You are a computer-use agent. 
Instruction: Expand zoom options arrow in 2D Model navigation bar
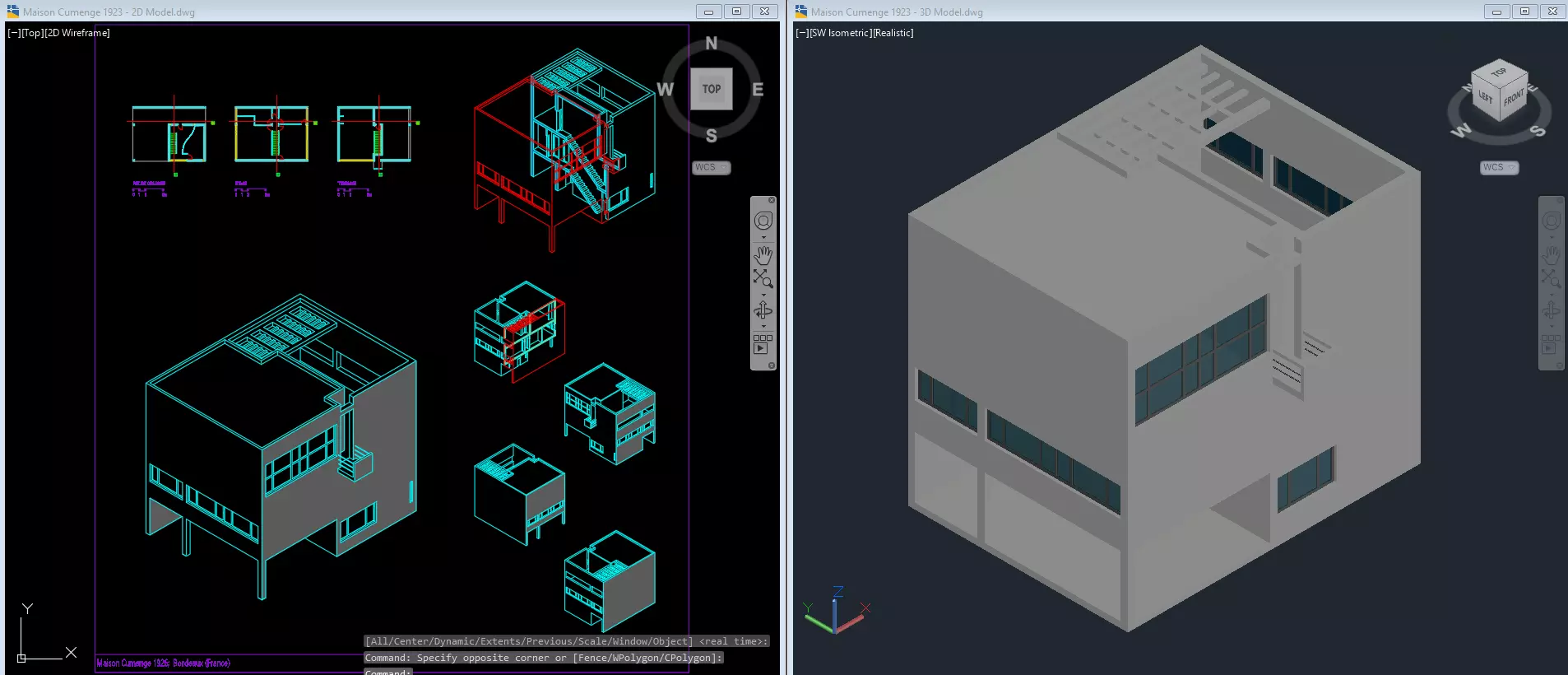pos(763,295)
